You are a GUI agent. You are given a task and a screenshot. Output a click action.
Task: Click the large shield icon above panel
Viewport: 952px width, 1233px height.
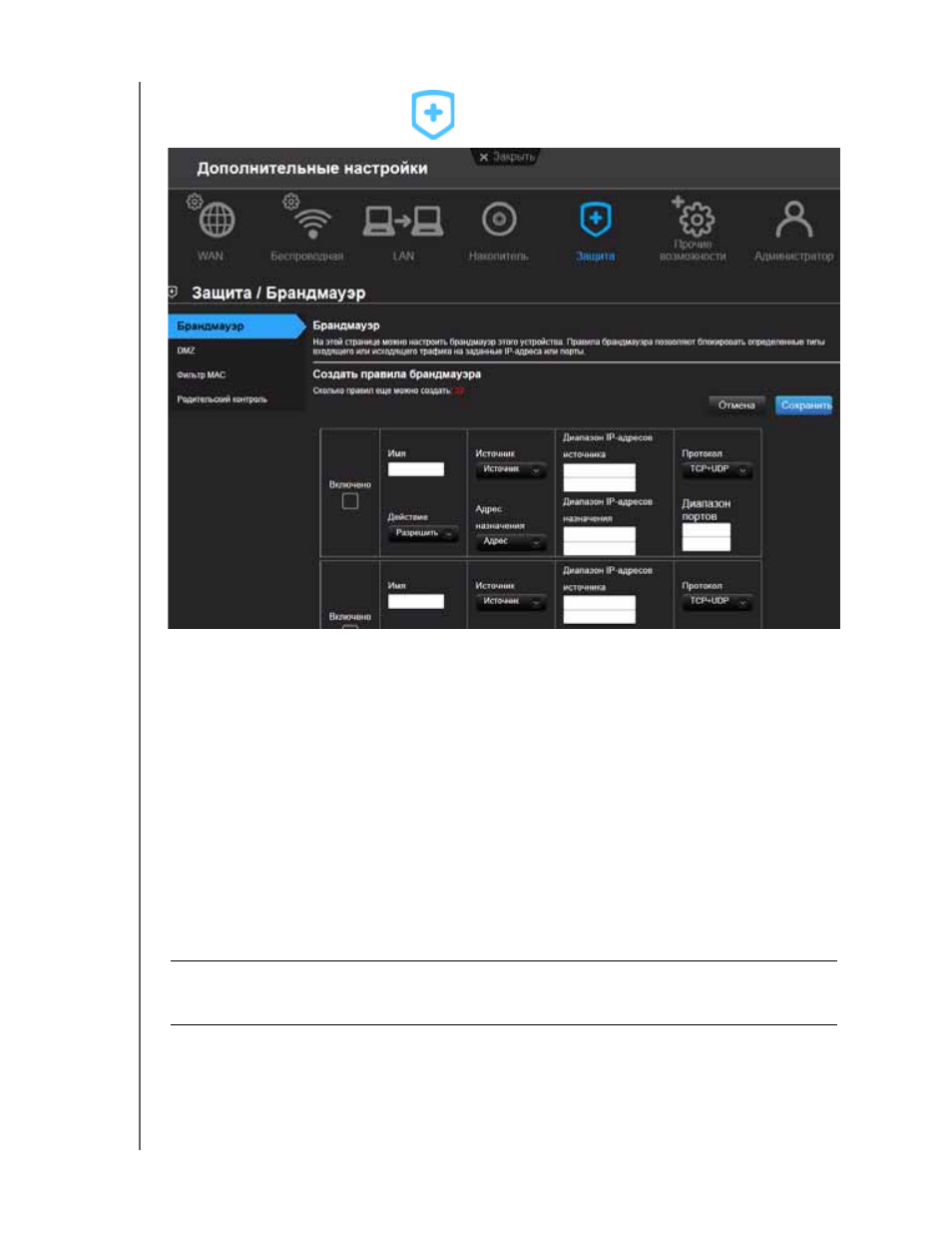pos(433,114)
